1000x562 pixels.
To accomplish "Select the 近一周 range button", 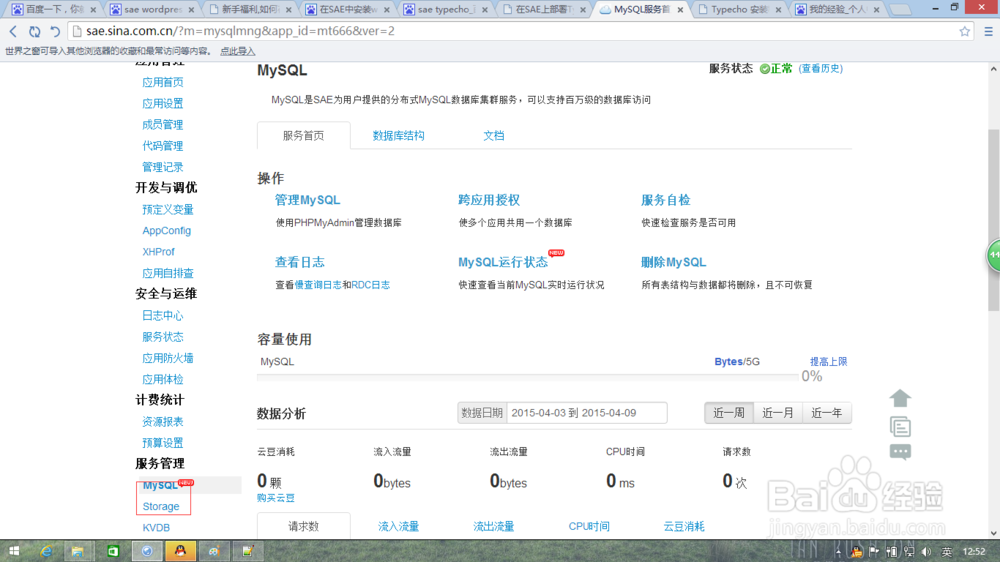I will pyautogui.click(x=729, y=413).
